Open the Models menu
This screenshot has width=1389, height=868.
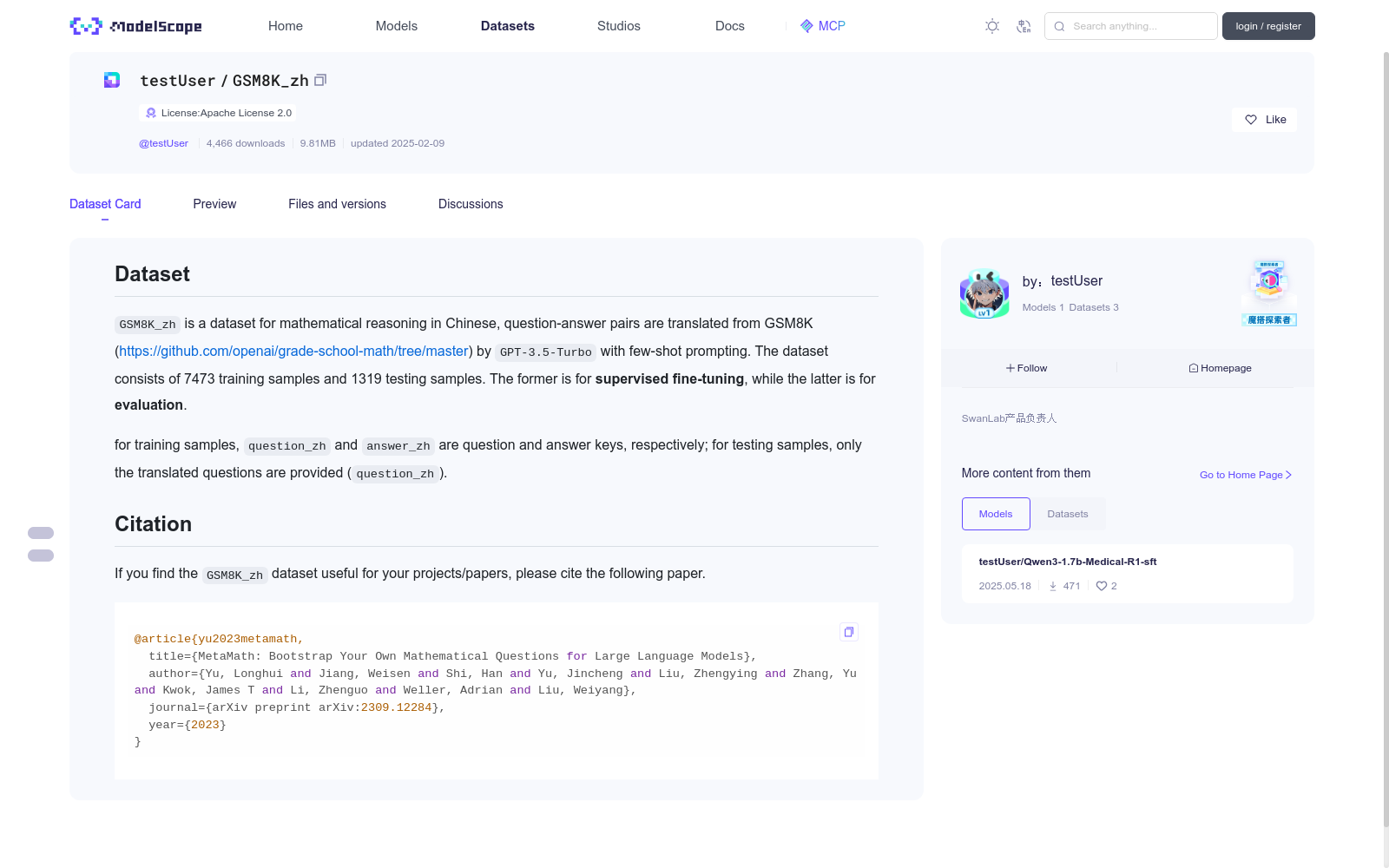tap(397, 26)
